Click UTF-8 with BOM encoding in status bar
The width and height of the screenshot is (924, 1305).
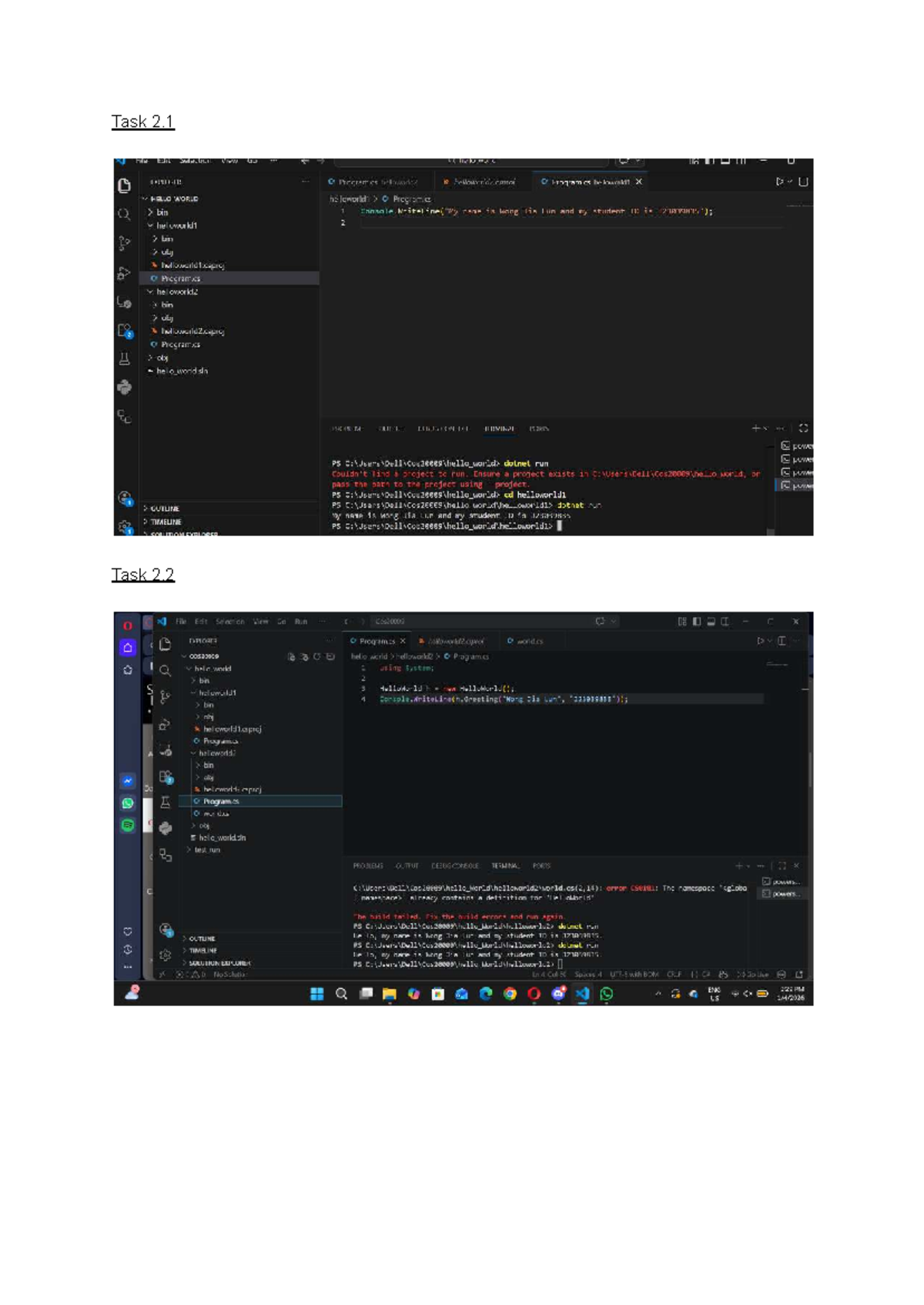634,975
